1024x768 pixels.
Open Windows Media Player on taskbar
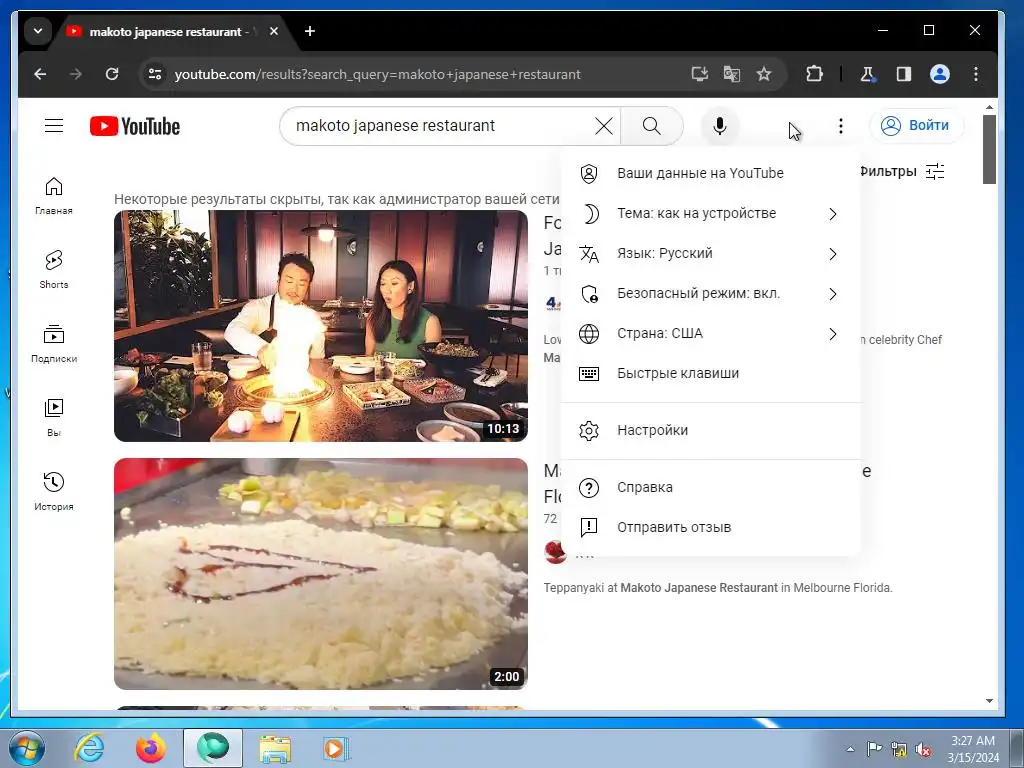coord(337,748)
